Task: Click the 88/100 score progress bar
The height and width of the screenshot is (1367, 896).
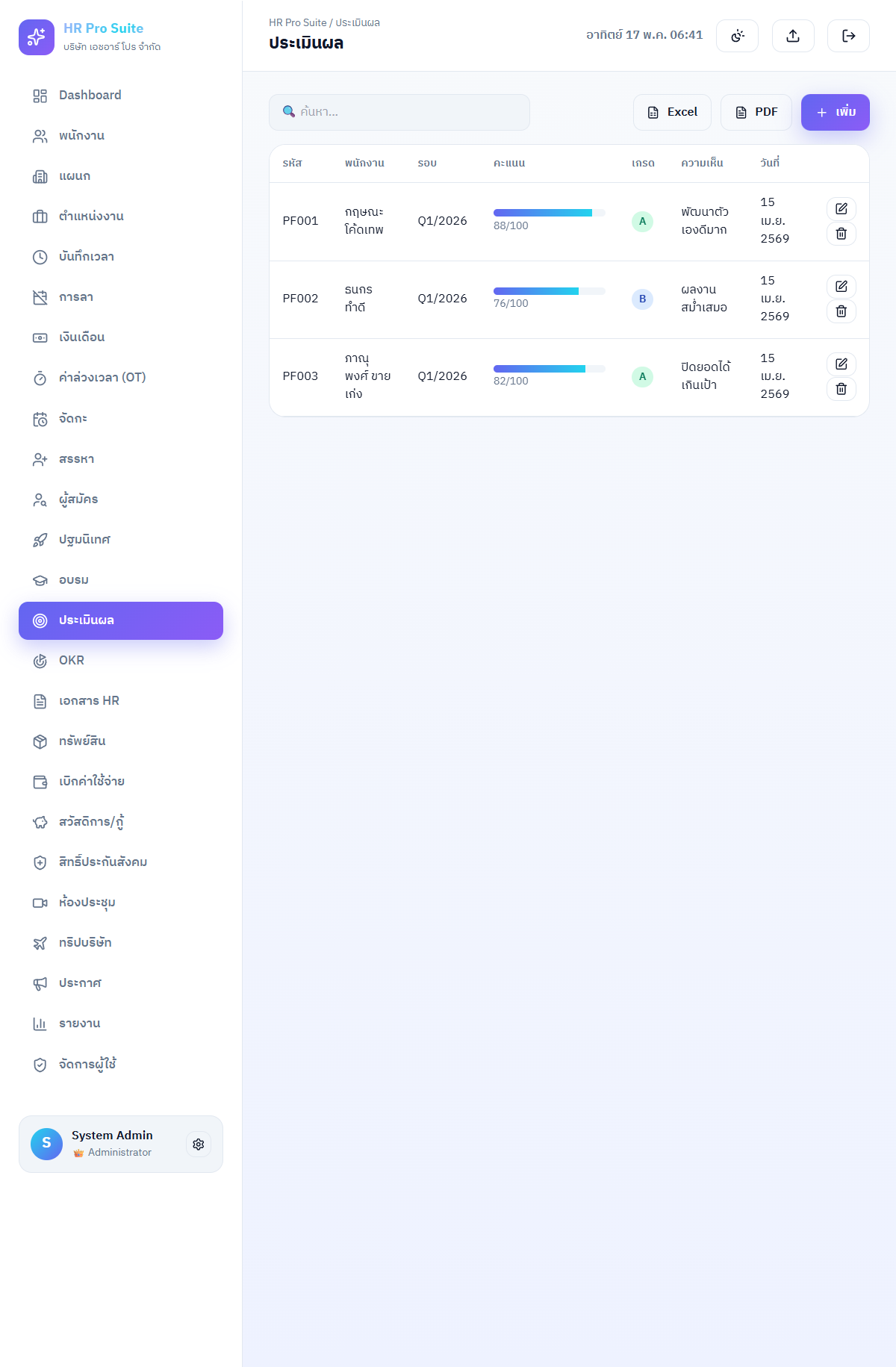Action: [550, 213]
